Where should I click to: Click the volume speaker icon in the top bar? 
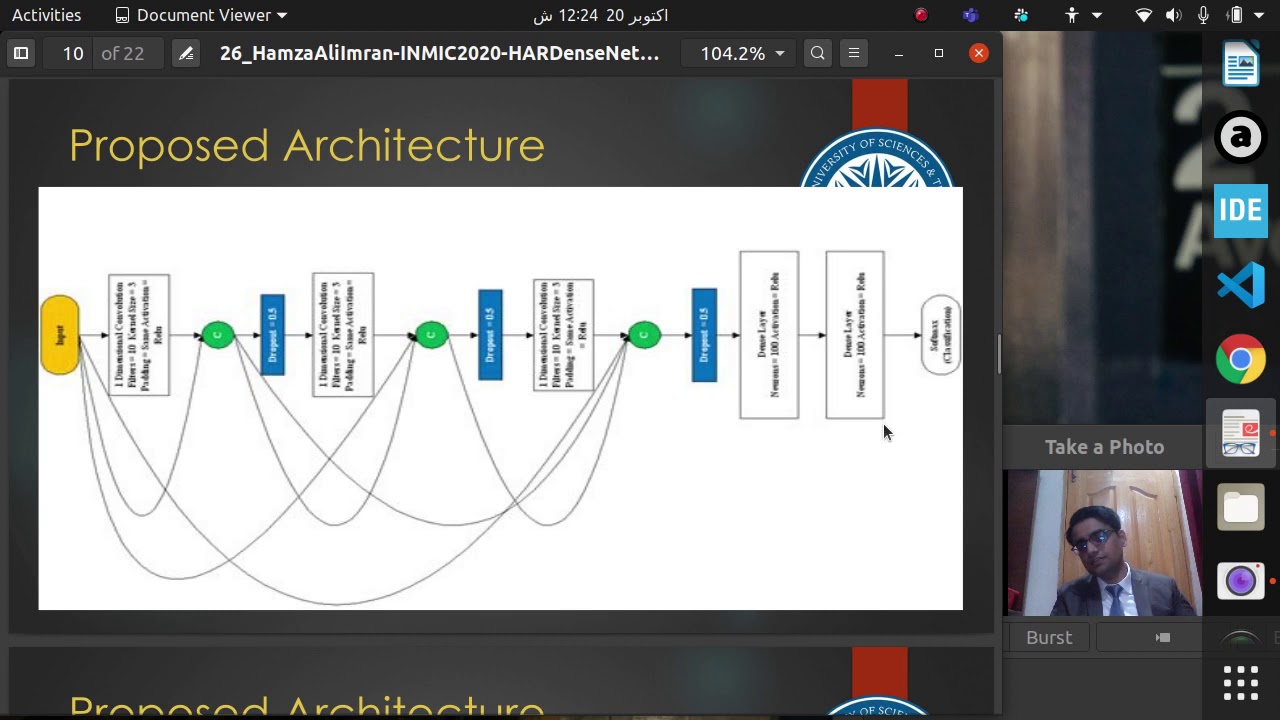[1174, 15]
